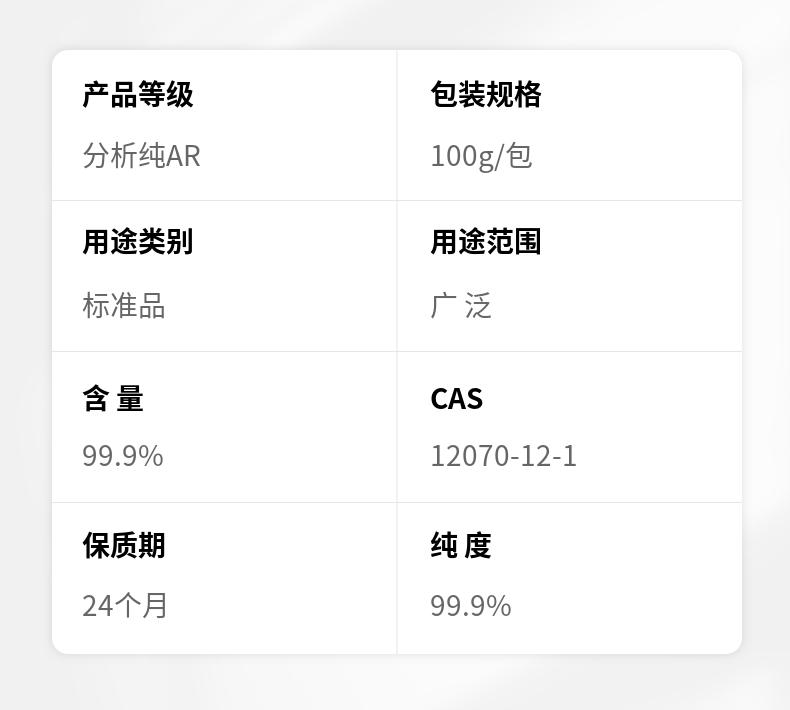Viewport: 790px width, 710px height.
Task: Select the 99.9% value under 纯度
Action: (x=470, y=606)
